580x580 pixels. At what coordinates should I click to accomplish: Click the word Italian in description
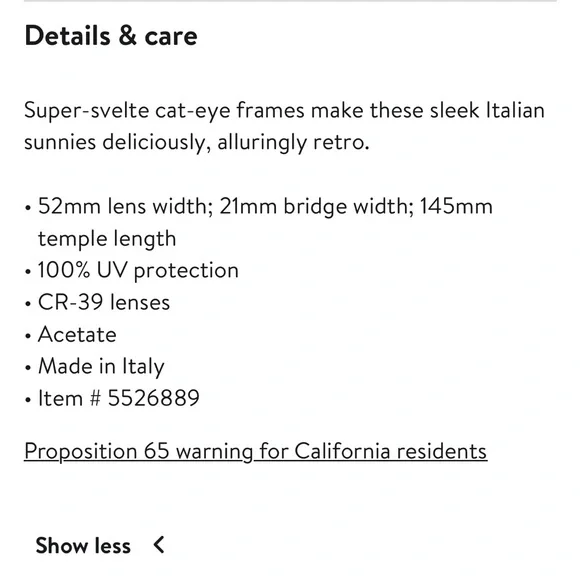(x=515, y=110)
